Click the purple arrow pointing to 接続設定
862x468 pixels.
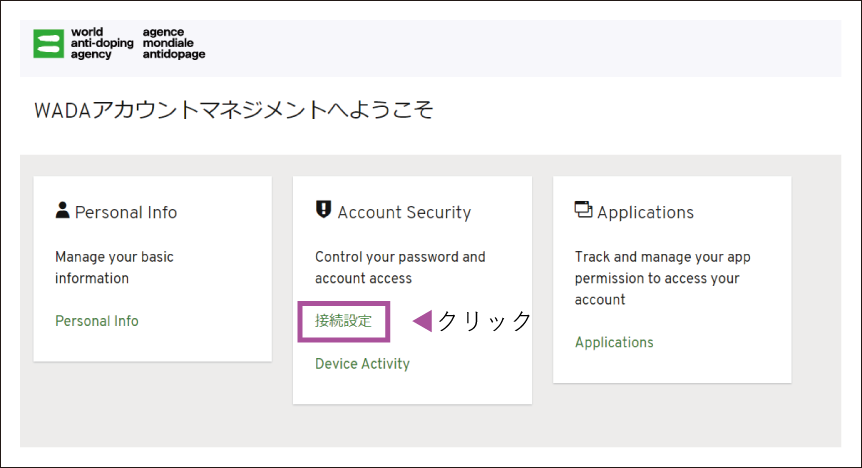point(422,321)
